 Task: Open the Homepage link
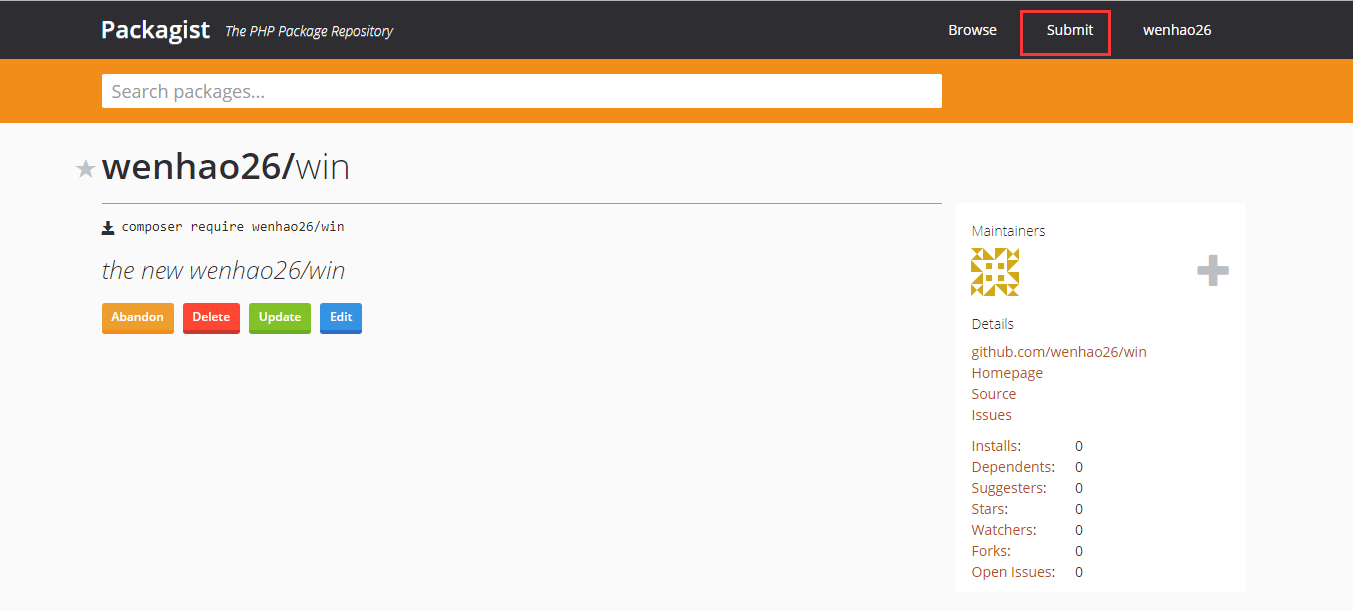(x=1007, y=373)
